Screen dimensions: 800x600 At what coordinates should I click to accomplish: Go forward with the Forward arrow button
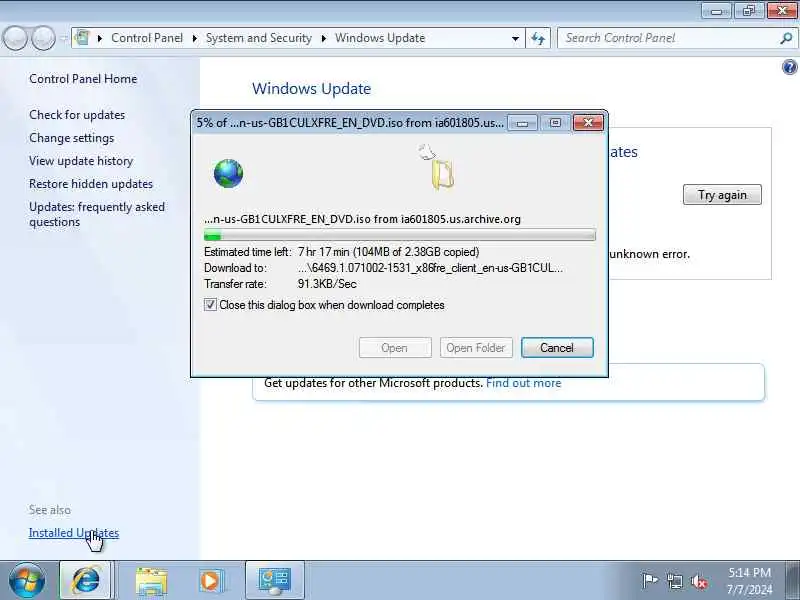(43, 38)
